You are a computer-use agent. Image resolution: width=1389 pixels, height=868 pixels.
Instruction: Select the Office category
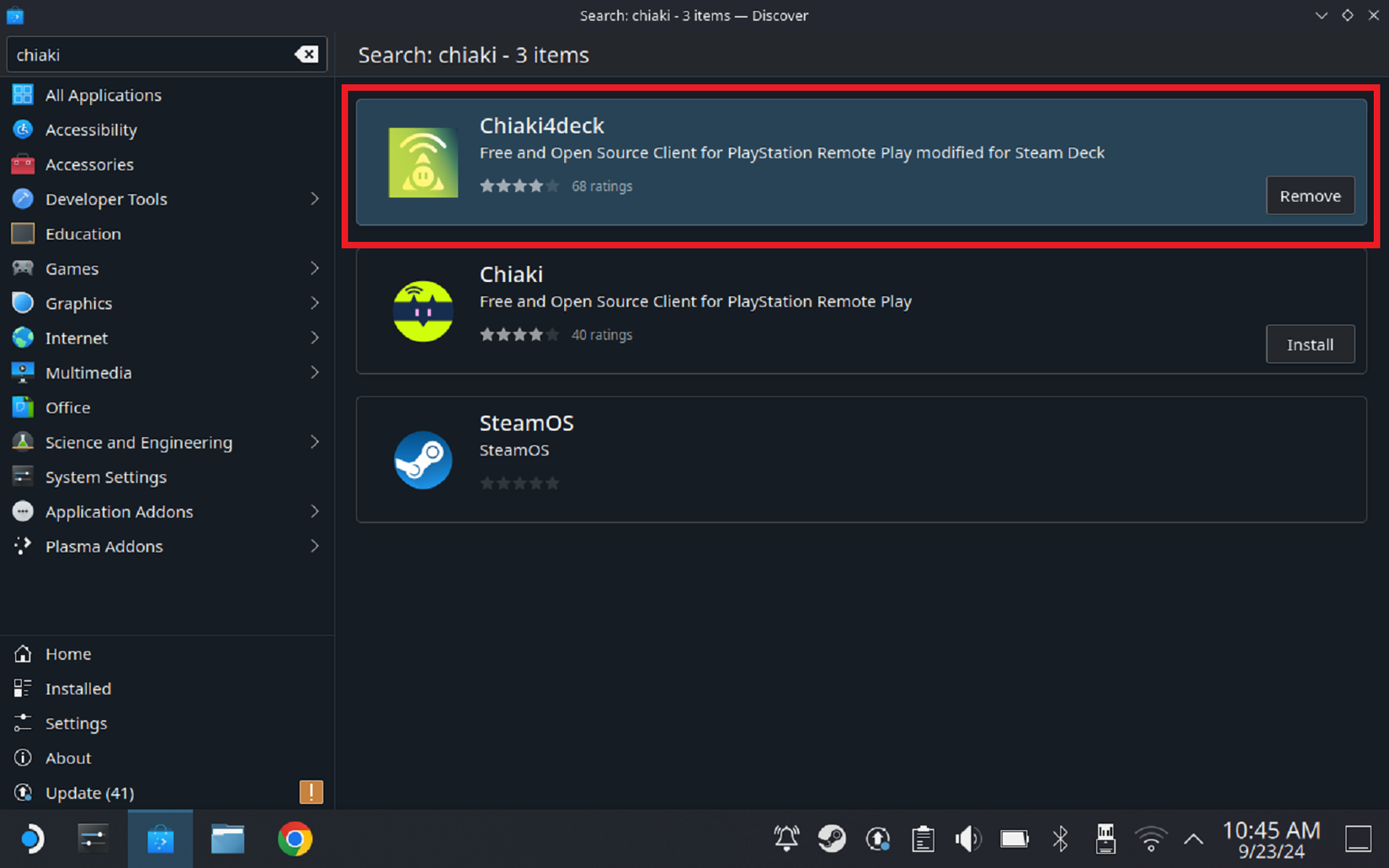(167, 407)
